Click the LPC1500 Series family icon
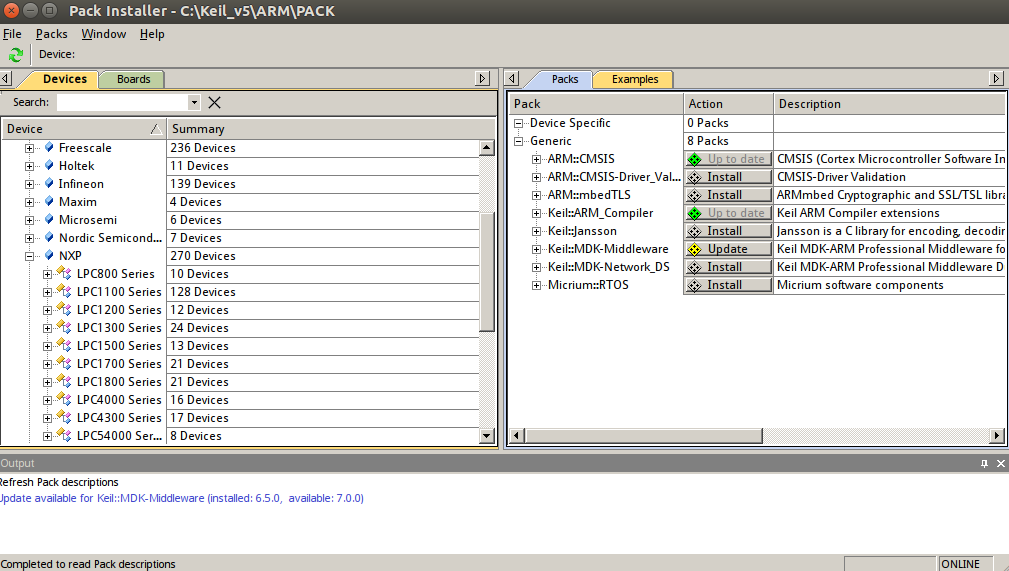The width and height of the screenshot is (1009, 571). click(x=64, y=345)
